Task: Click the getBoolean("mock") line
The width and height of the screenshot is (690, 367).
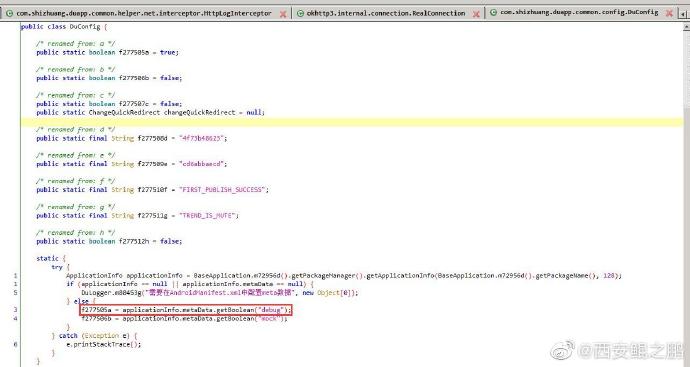Action: coord(184,319)
